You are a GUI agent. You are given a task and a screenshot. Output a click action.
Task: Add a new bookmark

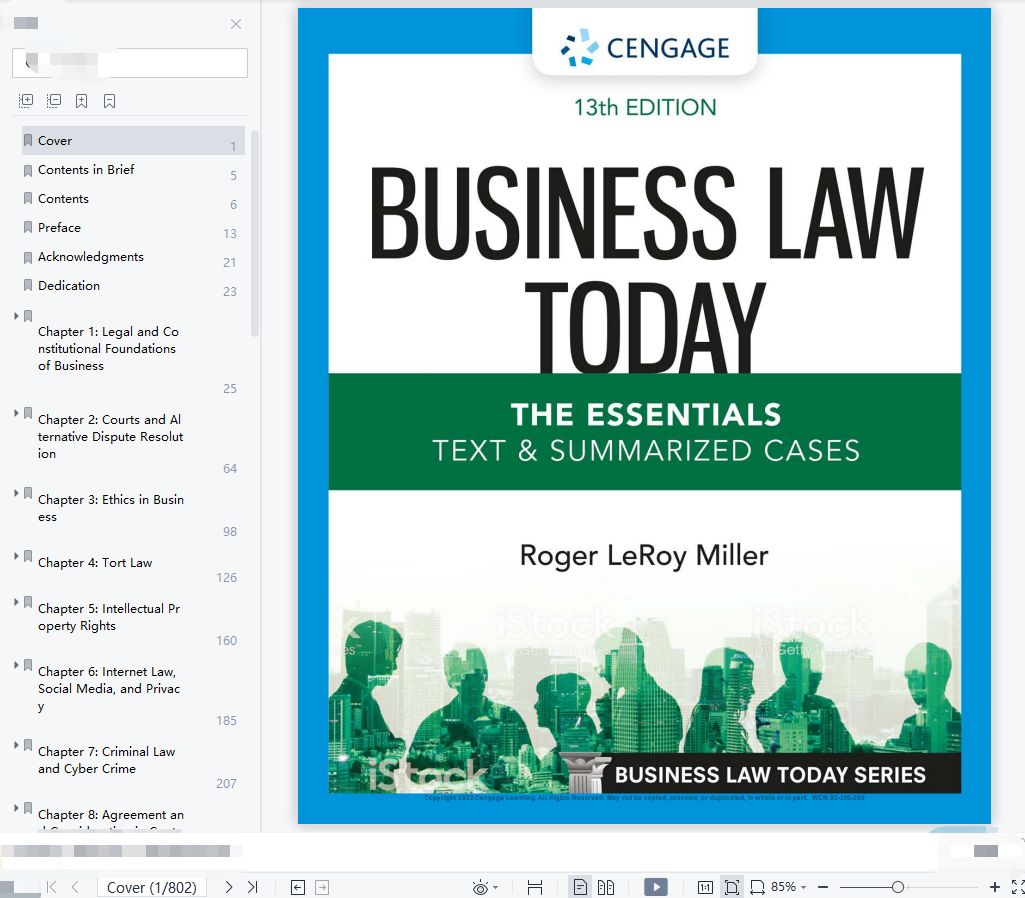coord(81,101)
